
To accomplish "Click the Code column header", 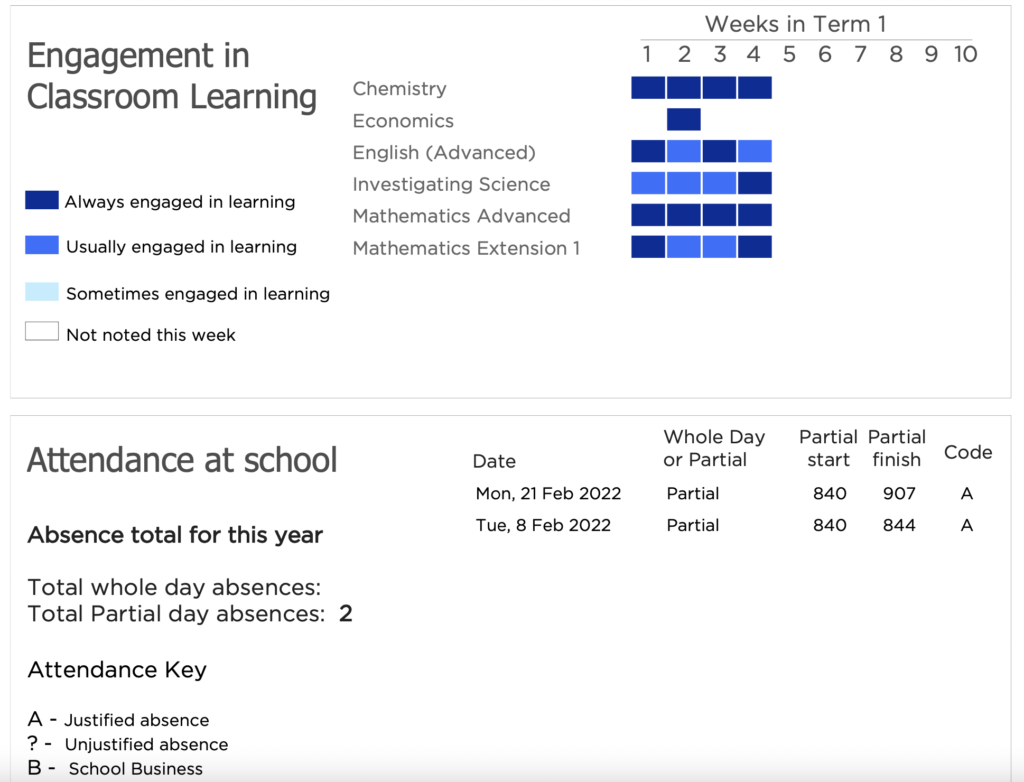I will click(968, 452).
